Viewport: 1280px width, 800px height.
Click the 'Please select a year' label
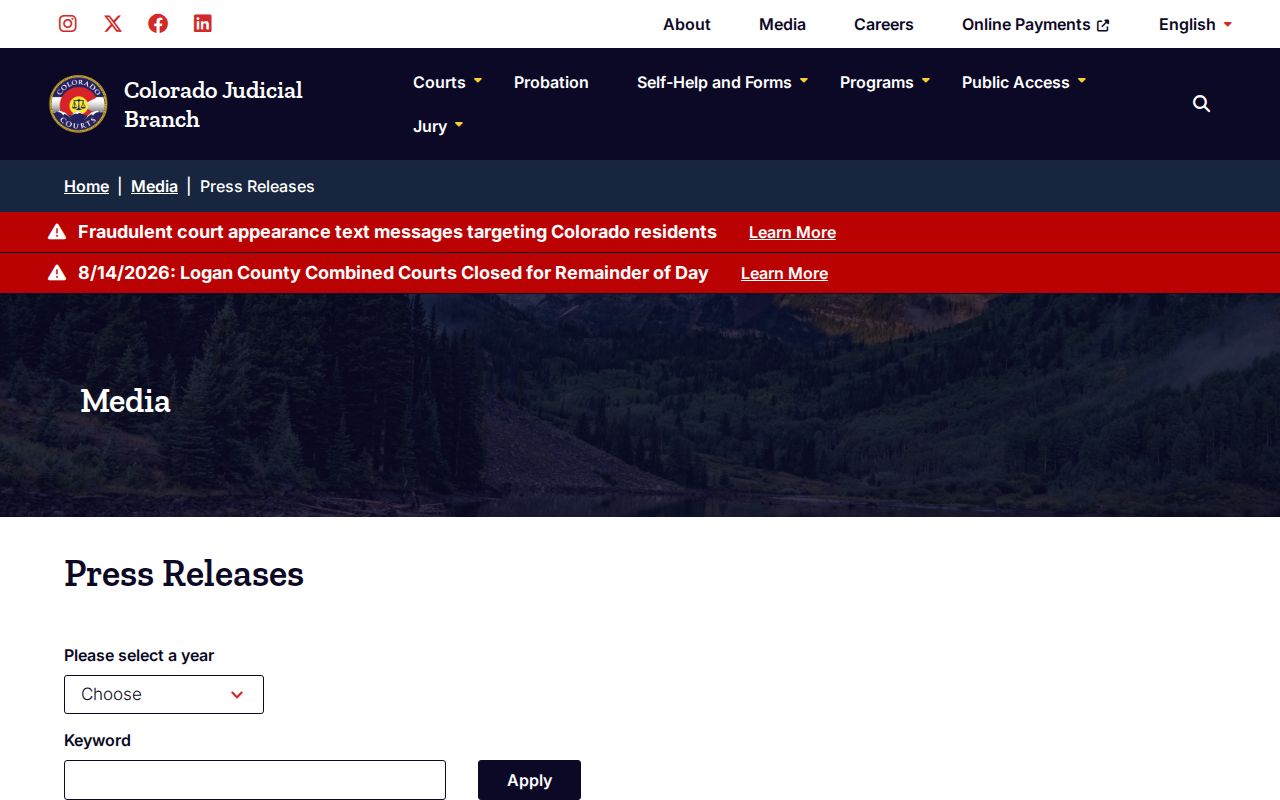pyautogui.click(x=139, y=655)
